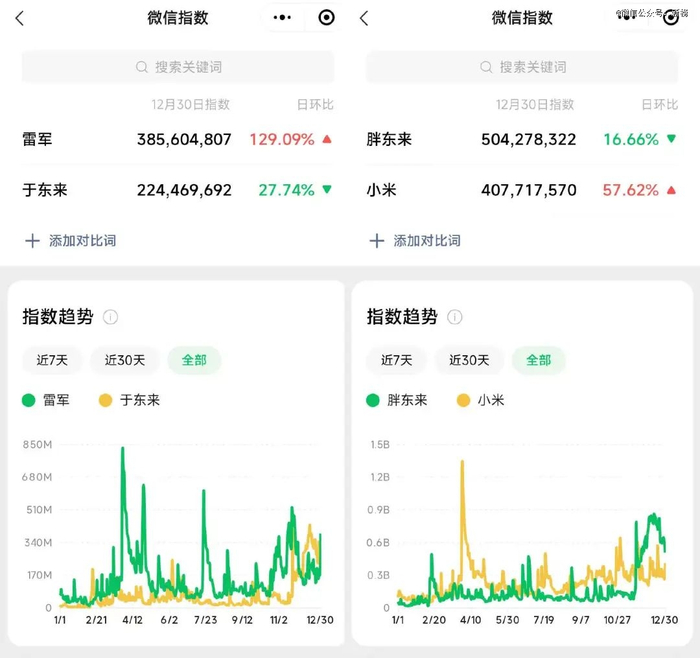Click the 雷军 peak near 4/12 on chart
This screenshot has width=700, height=658.
tap(123, 448)
